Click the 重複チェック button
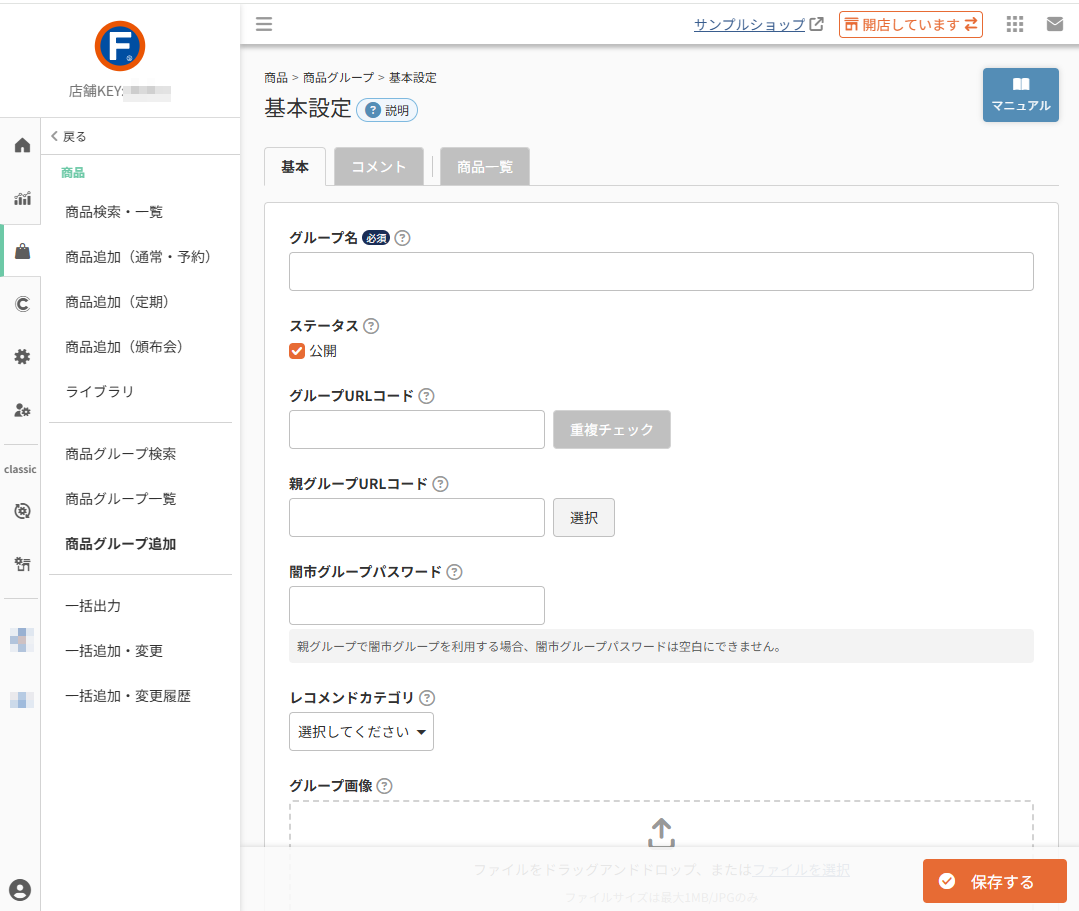Screen dimensions: 1079x911 click(612, 429)
